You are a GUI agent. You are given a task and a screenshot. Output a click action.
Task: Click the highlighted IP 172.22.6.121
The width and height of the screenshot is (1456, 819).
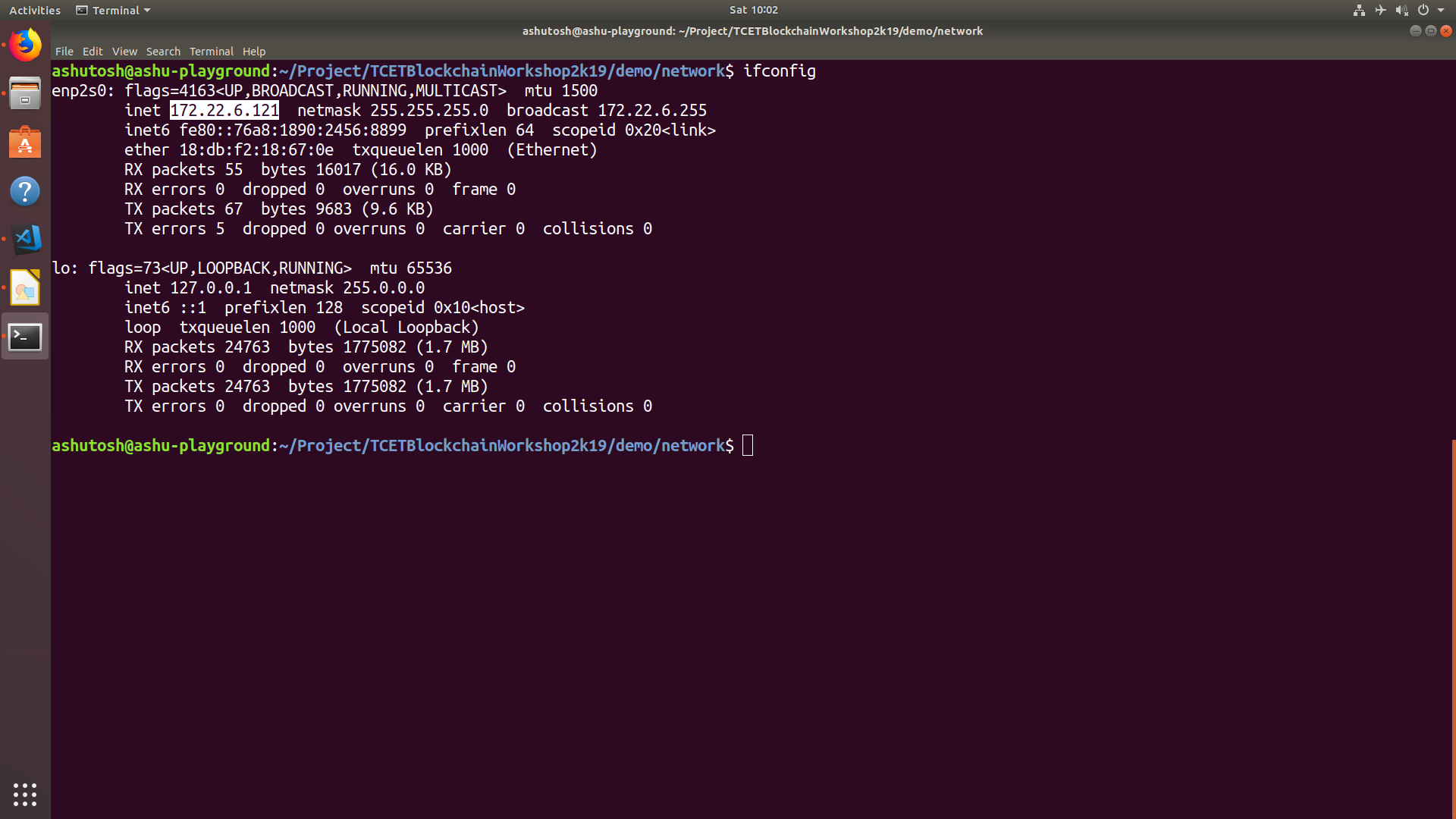pyautogui.click(x=224, y=110)
